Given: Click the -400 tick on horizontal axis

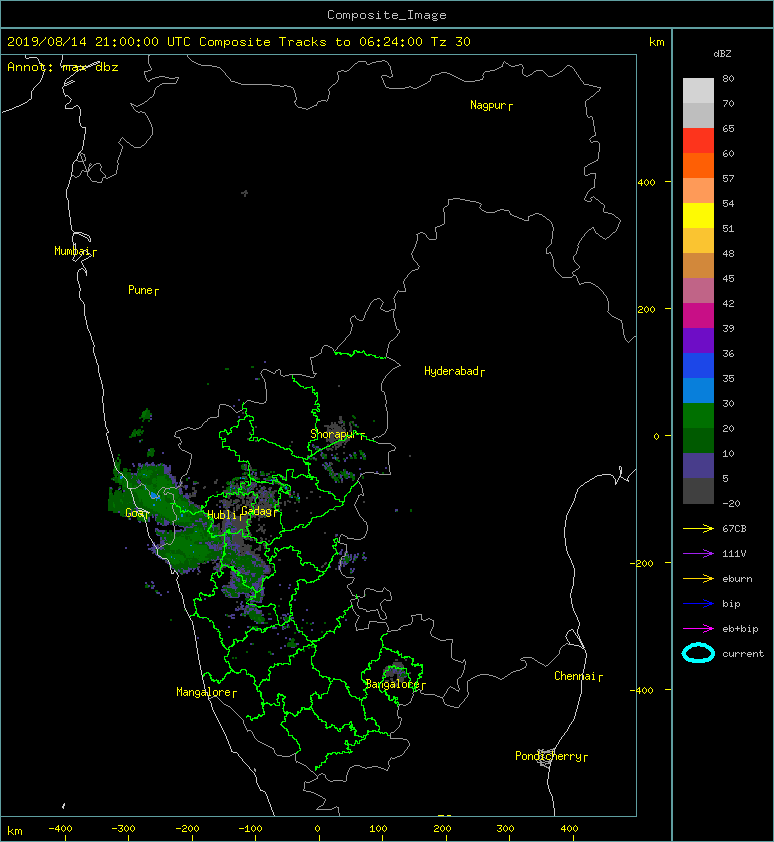Looking at the screenshot, I should (60, 829).
